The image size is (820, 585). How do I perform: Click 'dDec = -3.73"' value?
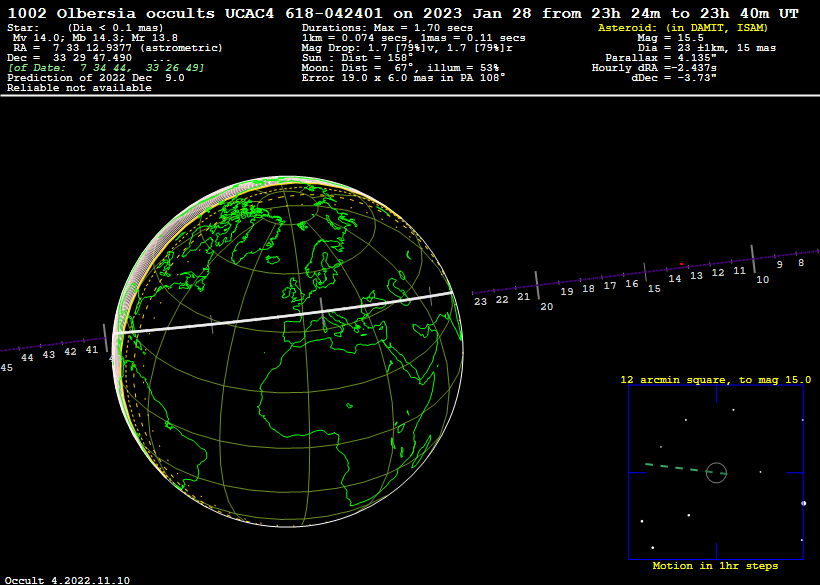674,78
